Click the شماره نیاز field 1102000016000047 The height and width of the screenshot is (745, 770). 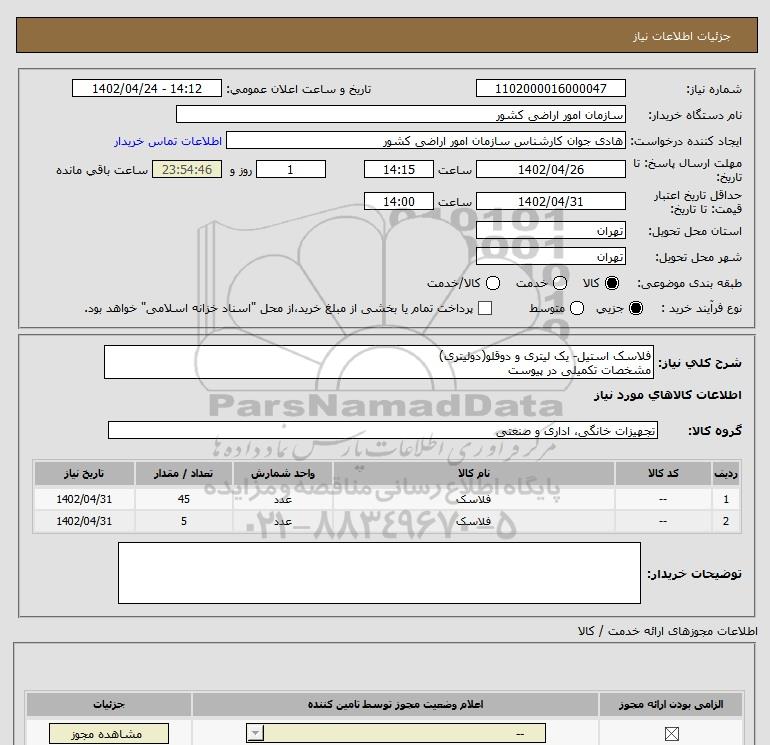pos(550,88)
